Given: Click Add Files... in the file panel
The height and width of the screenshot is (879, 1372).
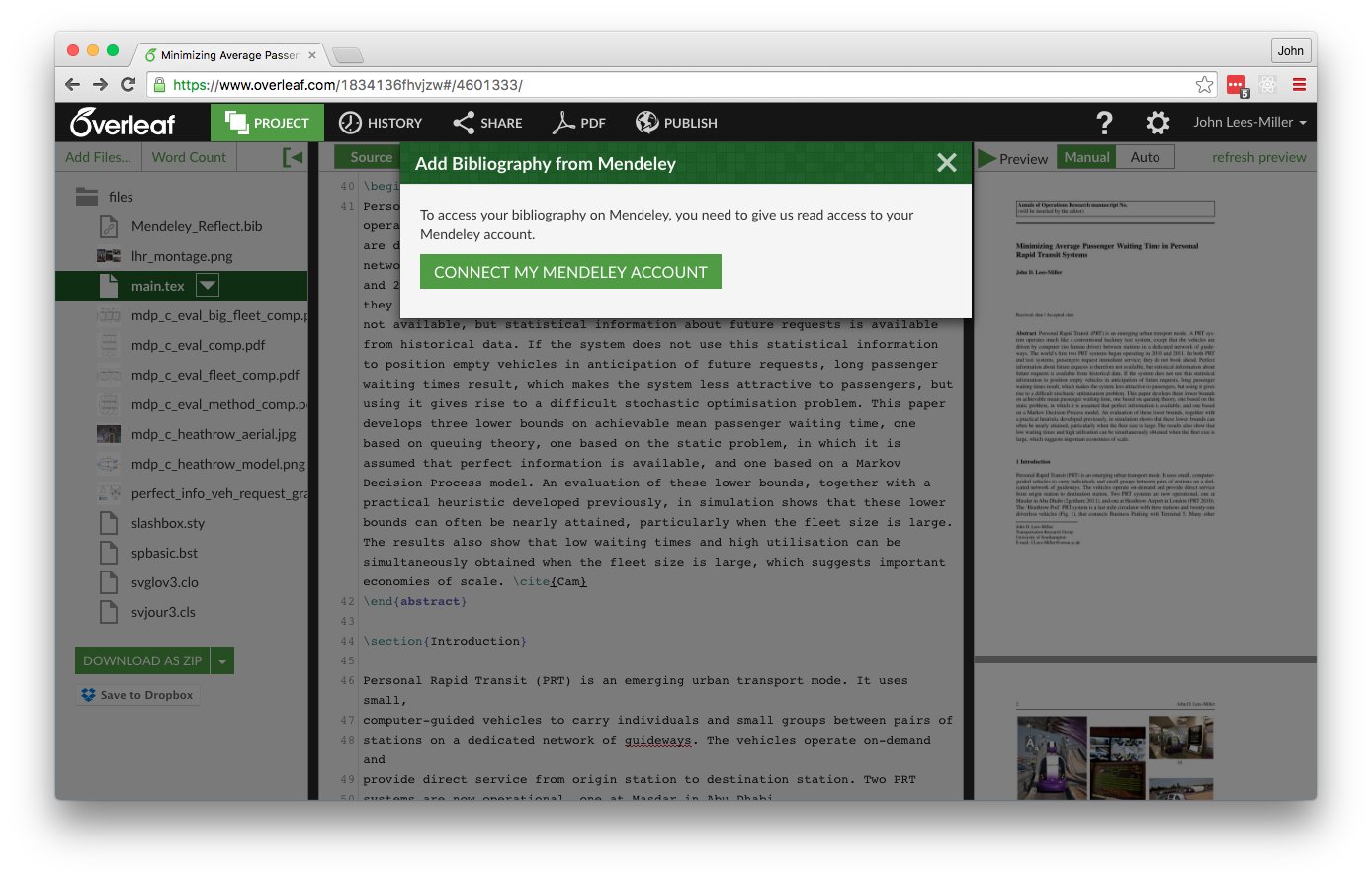Looking at the screenshot, I should click(x=98, y=157).
